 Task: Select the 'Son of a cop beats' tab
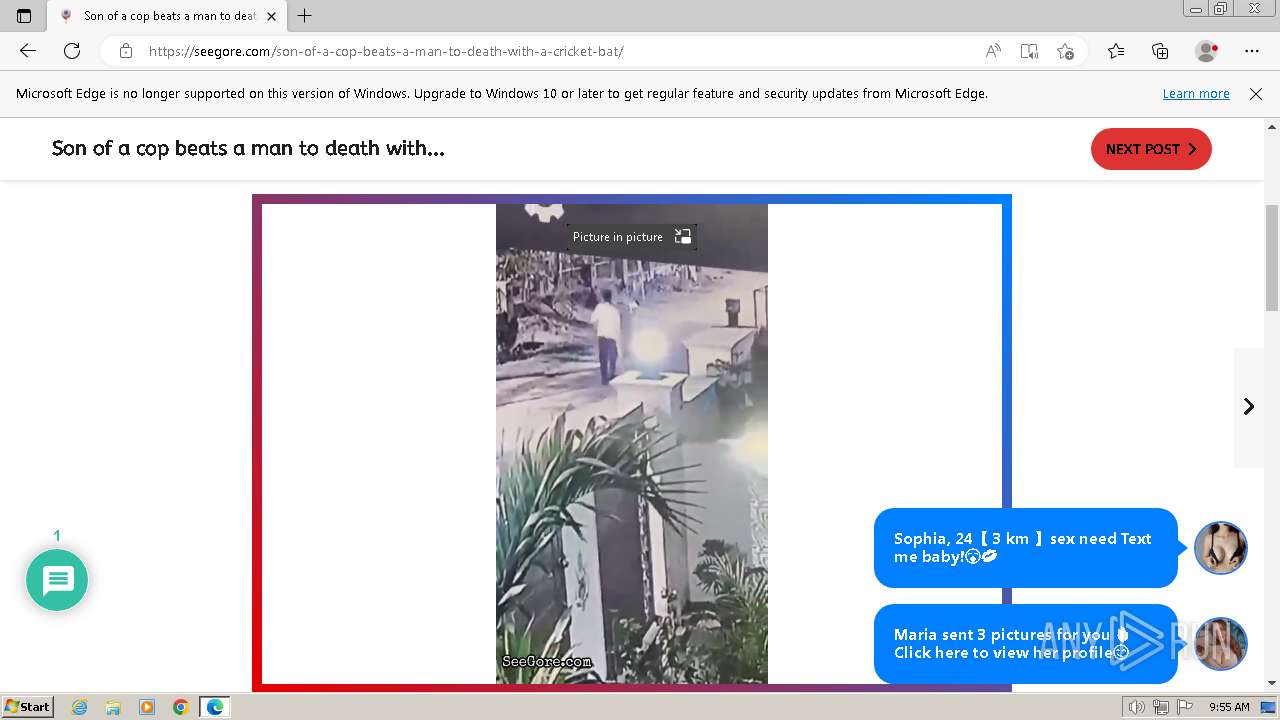pyautogui.click(x=168, y=16)
